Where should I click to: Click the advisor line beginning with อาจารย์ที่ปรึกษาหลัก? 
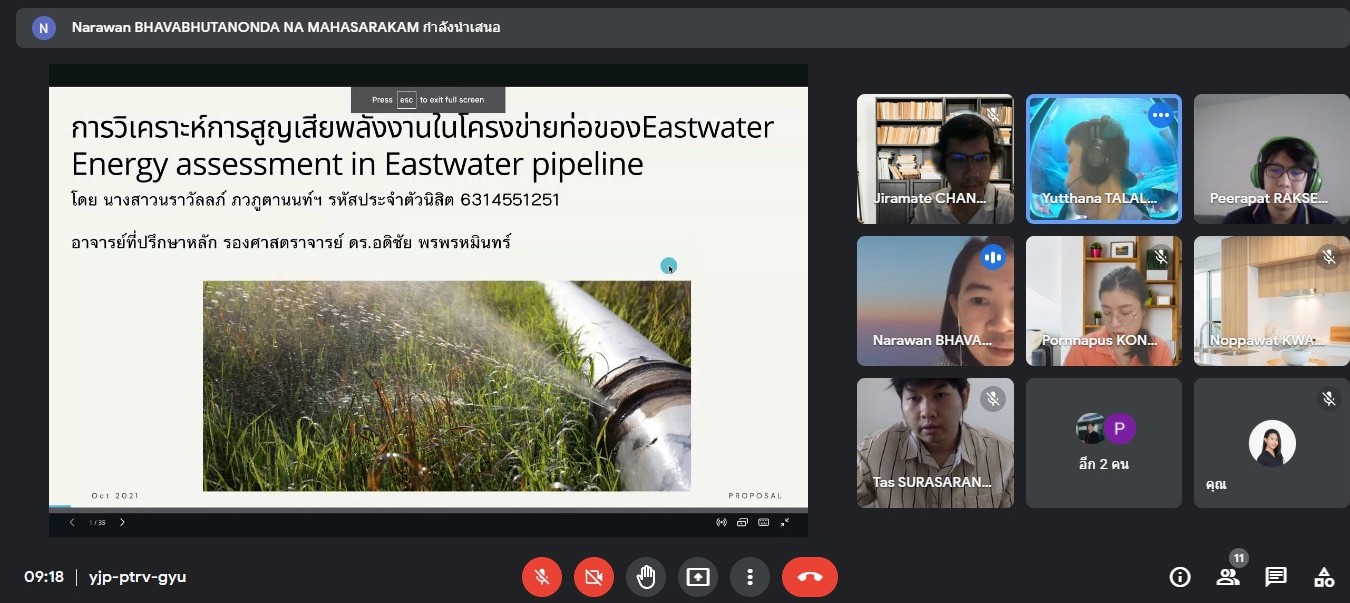coord(291,242)
